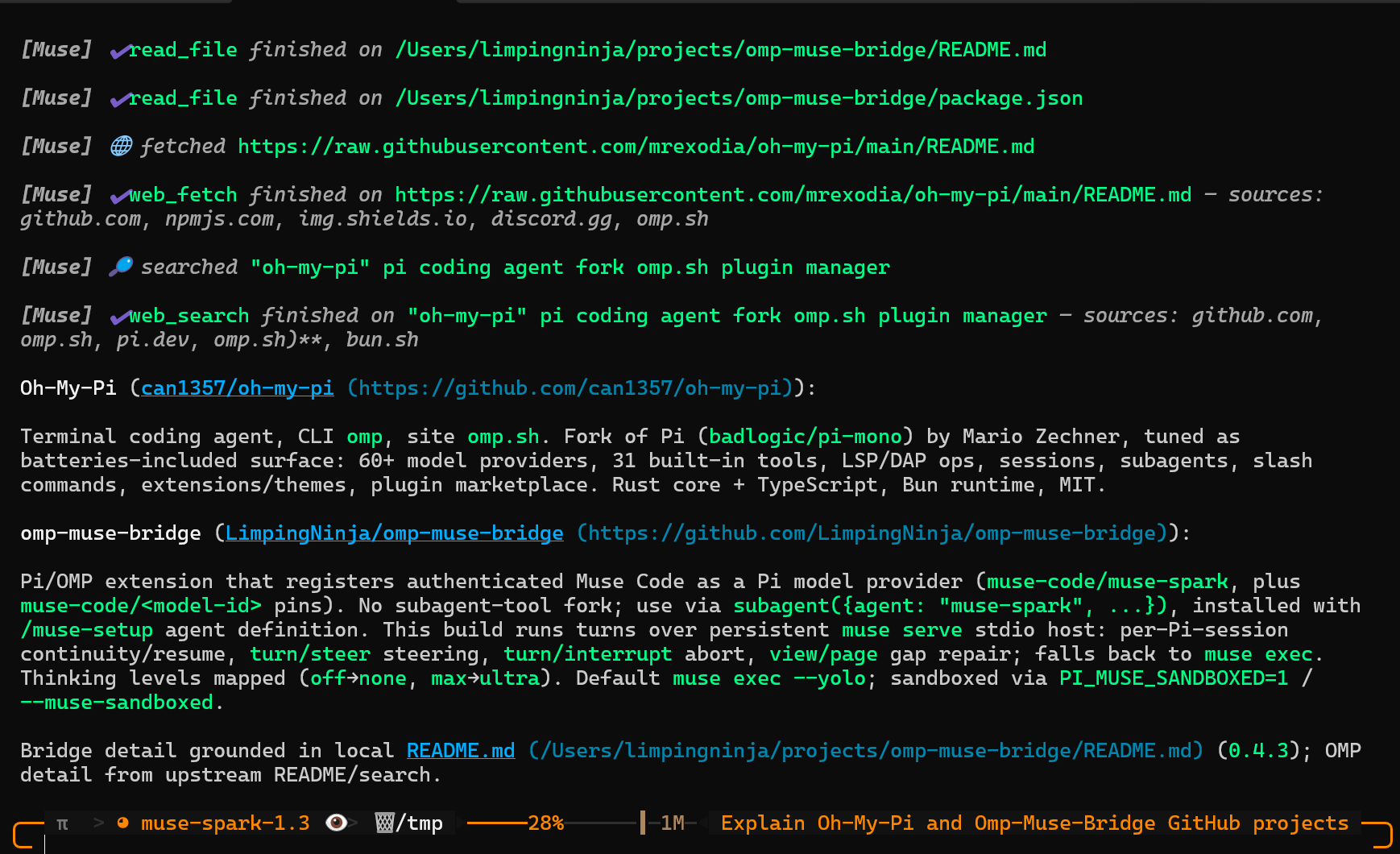Click the 28% context usage bar
The width and height of the screenshot is (1400, 854).
(553, 823)
